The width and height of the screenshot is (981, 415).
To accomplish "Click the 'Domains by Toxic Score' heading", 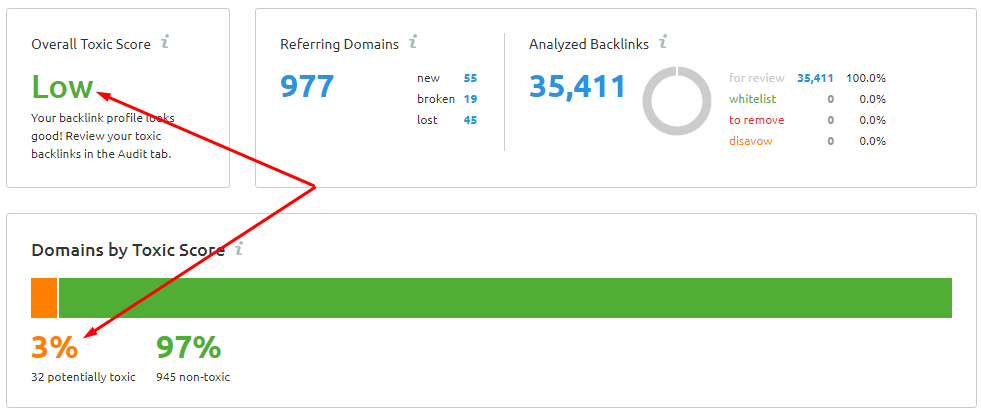I will tap(128, 250).
